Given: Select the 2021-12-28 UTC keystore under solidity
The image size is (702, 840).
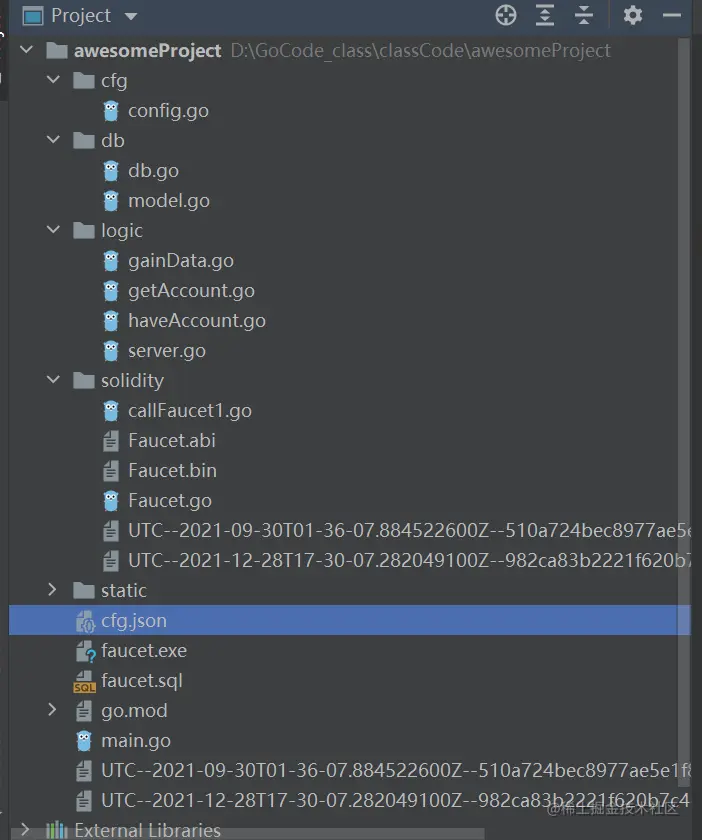Looking at the screenshot, I should (x=409, y=560).
